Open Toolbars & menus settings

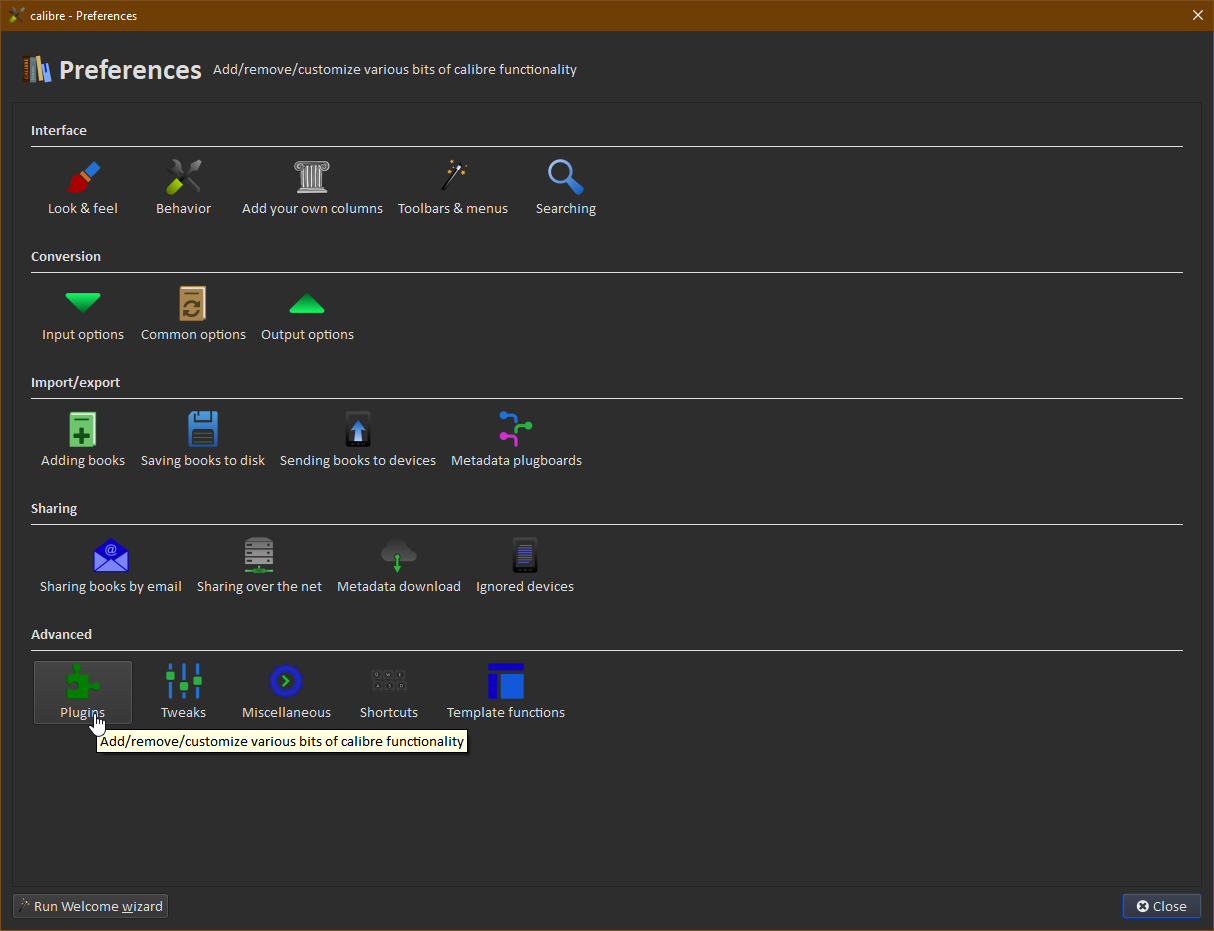point(453,188)
